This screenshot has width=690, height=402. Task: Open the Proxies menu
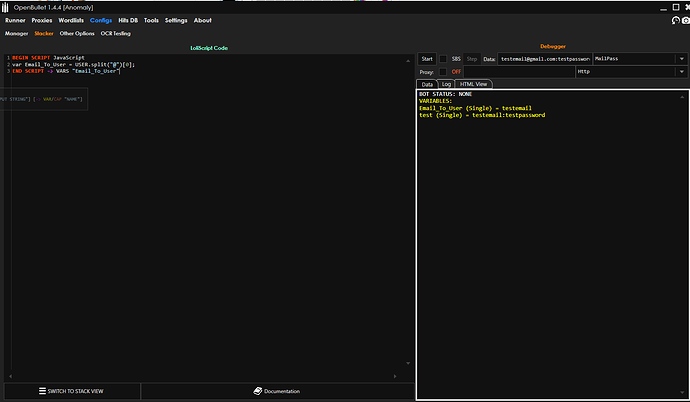(42, 20)
